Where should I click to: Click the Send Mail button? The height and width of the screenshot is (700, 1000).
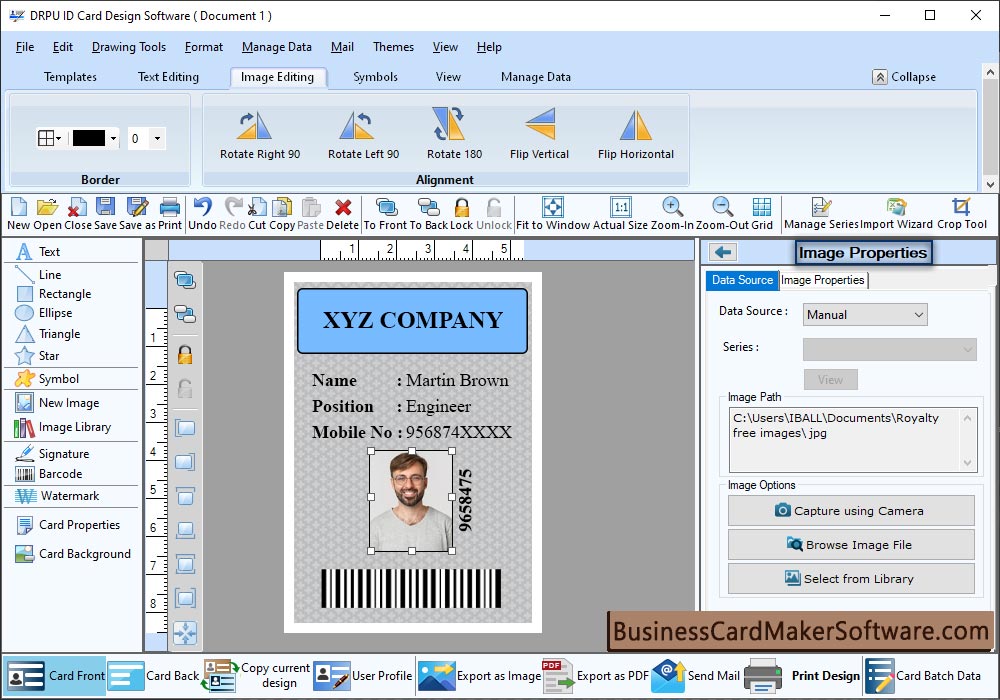point(696,676)
